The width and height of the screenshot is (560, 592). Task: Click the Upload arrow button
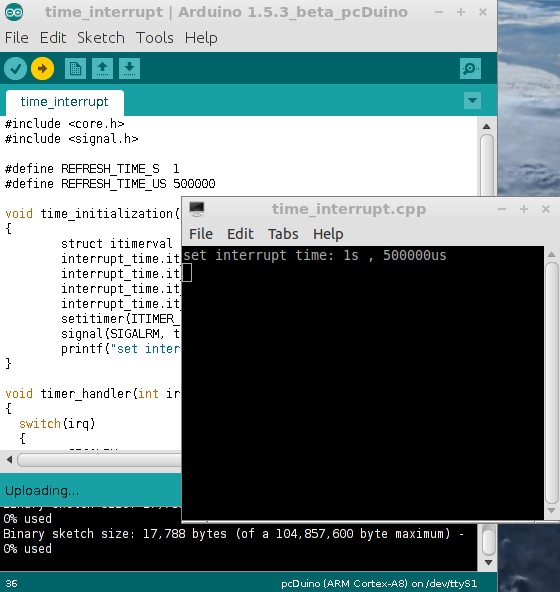pos(42,69)
